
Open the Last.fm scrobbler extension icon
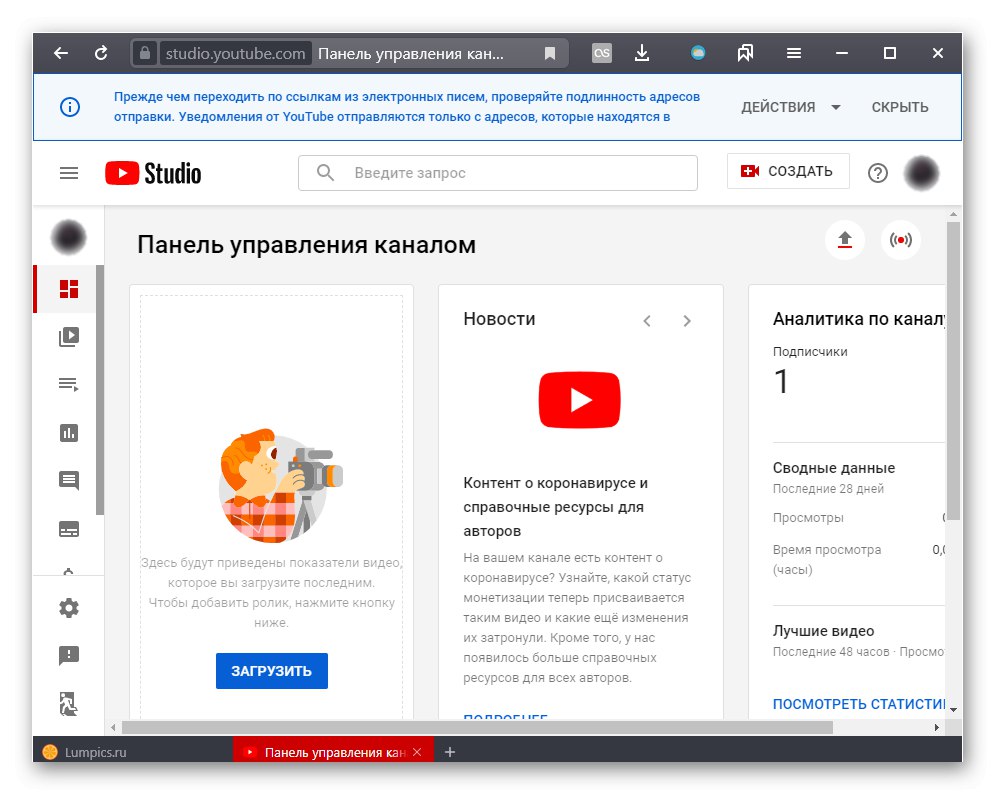[x=602, y=53]
